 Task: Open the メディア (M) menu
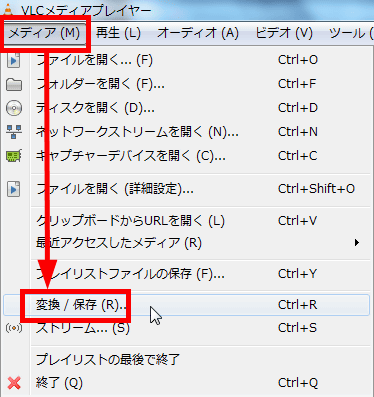(x=44, y=33)
